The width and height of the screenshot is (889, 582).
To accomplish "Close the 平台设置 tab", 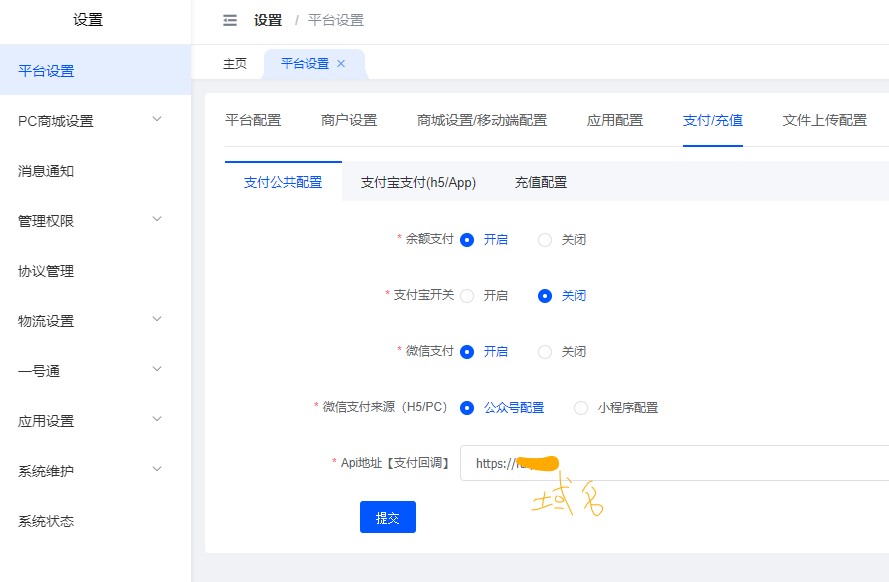I will point(341,63).
